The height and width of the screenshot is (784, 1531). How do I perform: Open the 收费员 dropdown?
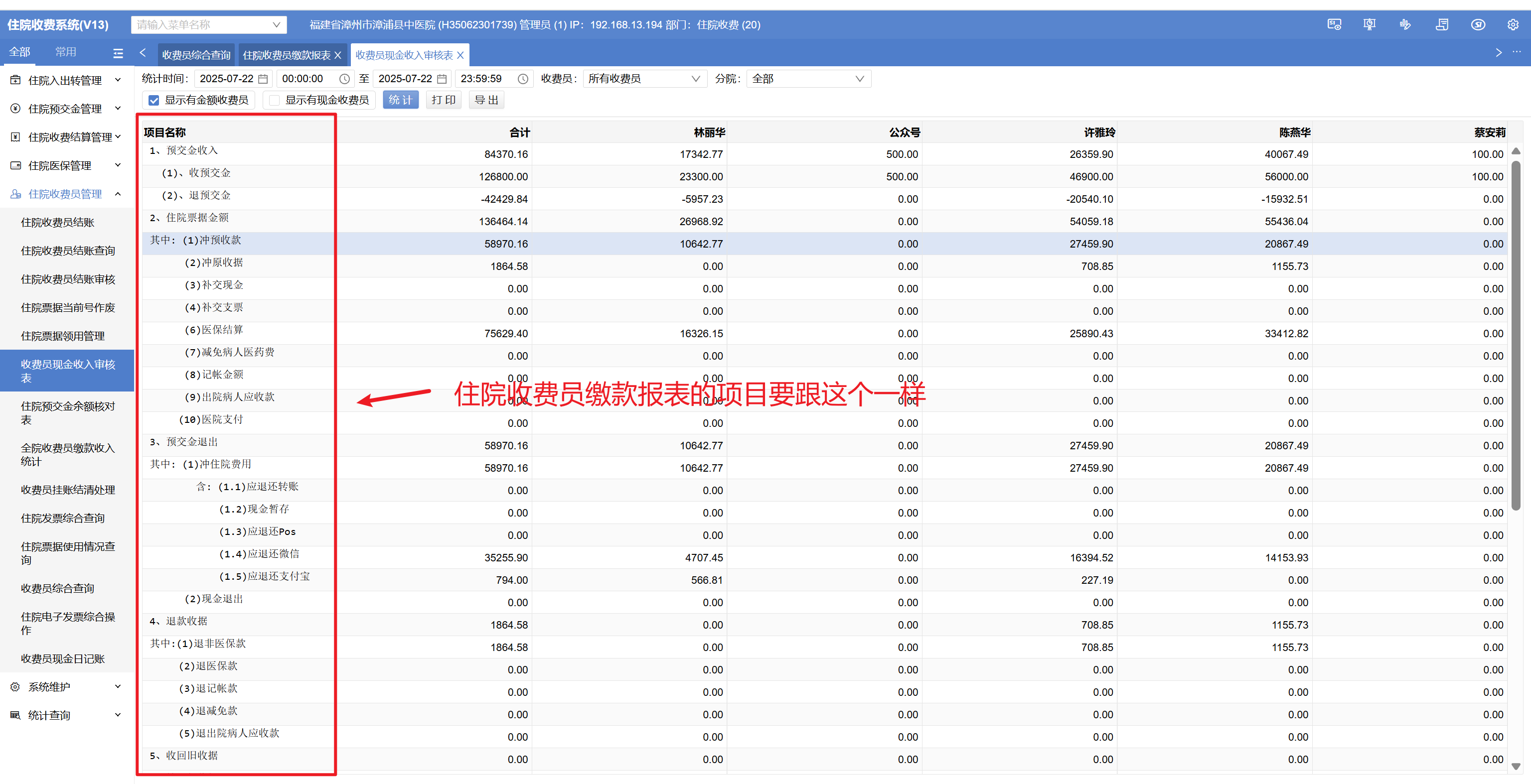coord(644,79)
